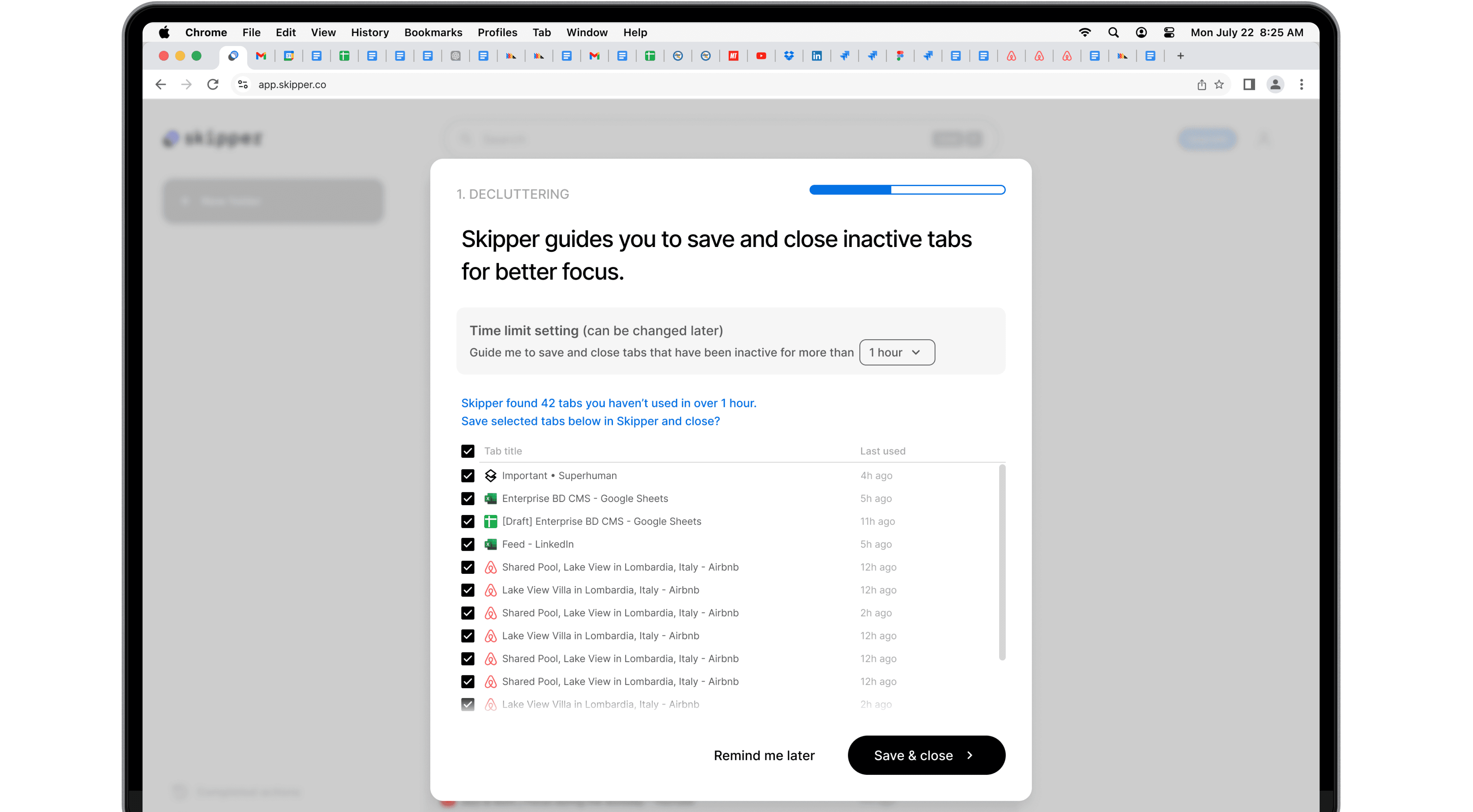
Task: Open the Window menu
Action: point(587,32)
